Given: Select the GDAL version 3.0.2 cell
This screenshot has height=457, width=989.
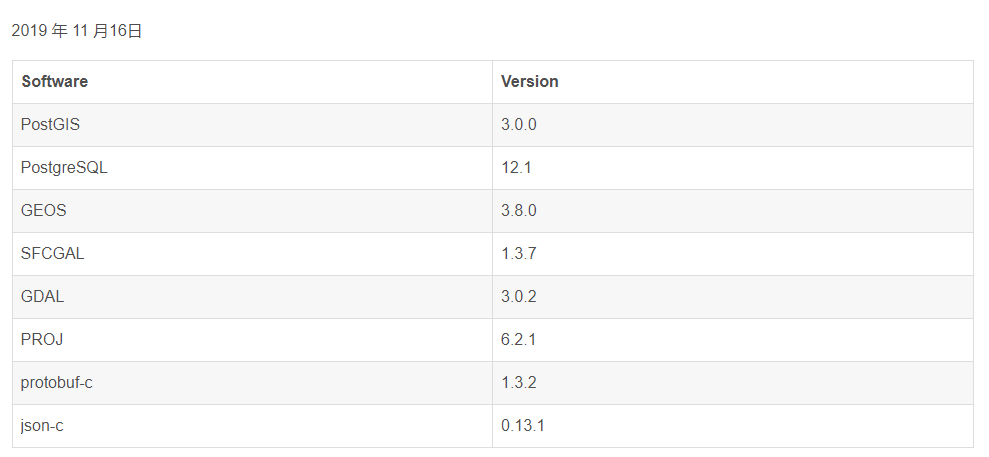Looking at the screenshot, I should tap(519, 297).
